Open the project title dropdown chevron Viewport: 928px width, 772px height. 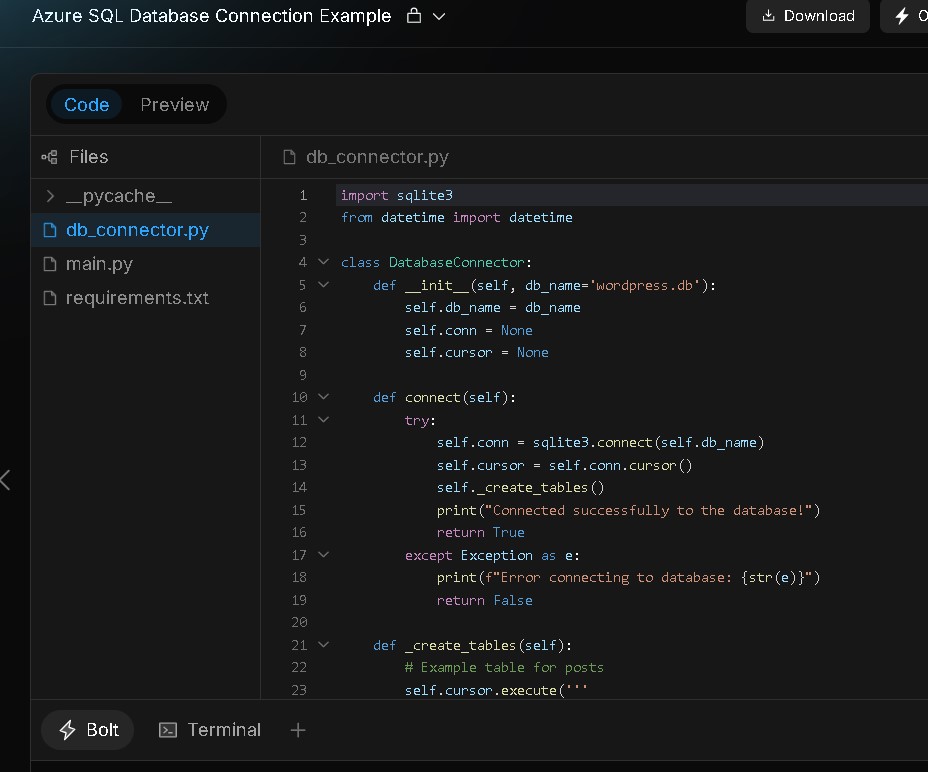pyautogui.click(x=439, y=16)
